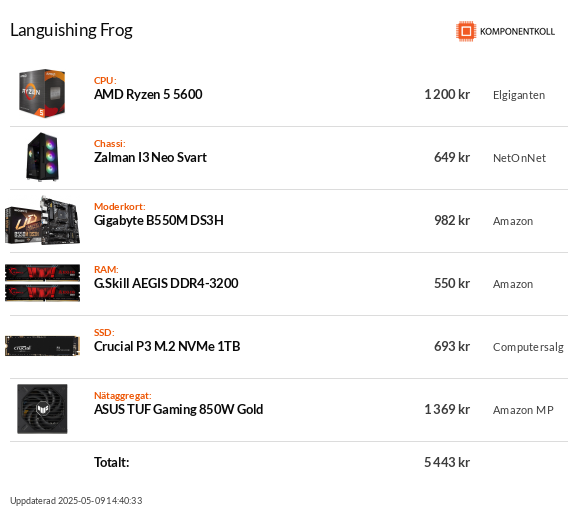
Task: Click the Komponentkoll chip logo icon
Action: tap(466, 31)
